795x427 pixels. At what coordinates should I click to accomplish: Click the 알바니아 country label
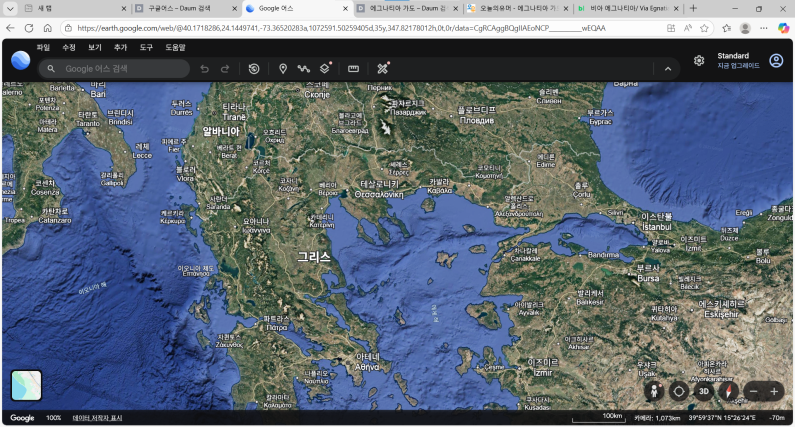pos(221,131)
